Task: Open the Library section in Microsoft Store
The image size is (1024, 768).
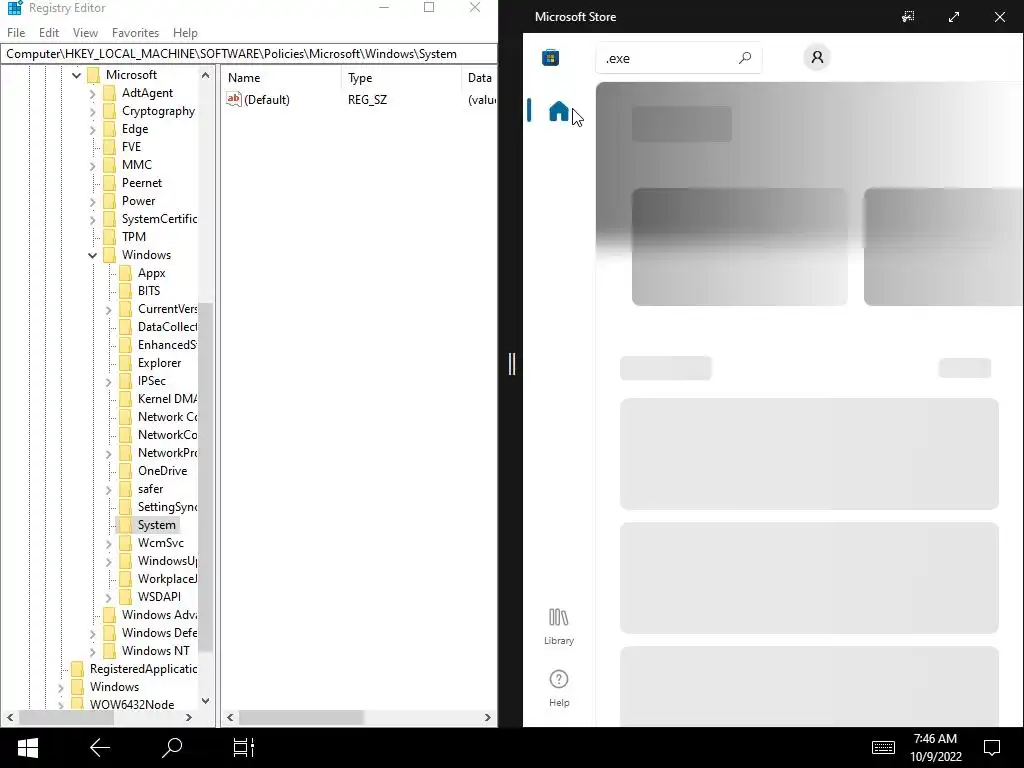Action: [x=558, y=627]
